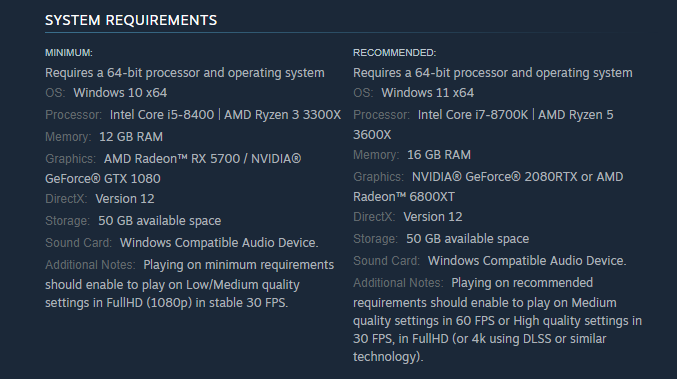
Task: Click the SYSTEM REQUIREMENTS heading
Action: tap(131, 20)
